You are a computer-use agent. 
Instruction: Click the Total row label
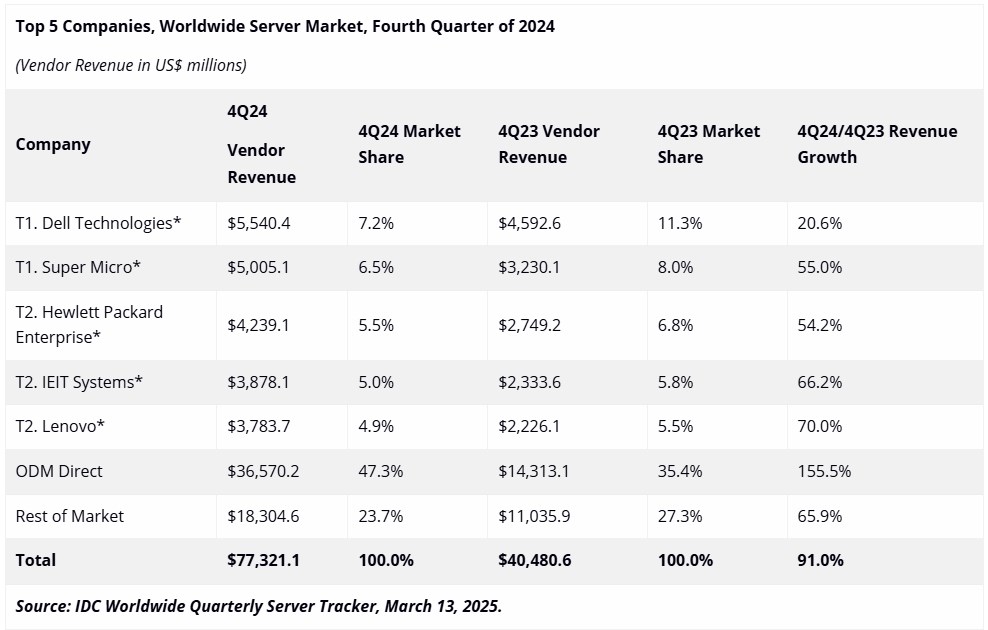coord(36,560)
